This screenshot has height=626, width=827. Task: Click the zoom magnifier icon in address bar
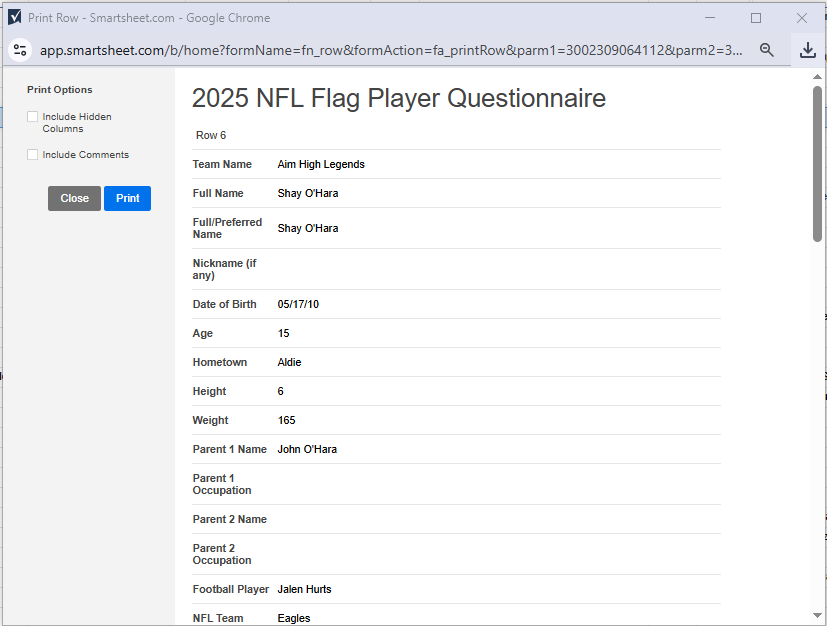click(766, 50)
